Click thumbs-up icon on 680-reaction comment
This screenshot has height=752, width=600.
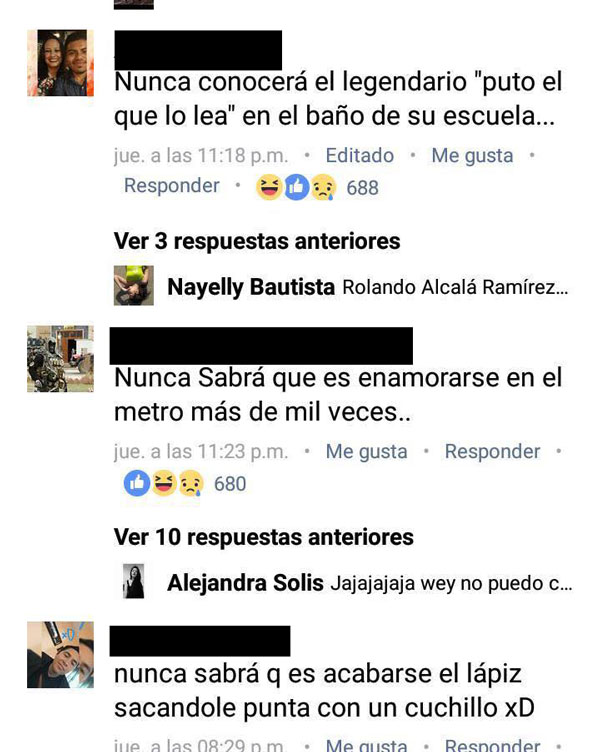(137, 483)
